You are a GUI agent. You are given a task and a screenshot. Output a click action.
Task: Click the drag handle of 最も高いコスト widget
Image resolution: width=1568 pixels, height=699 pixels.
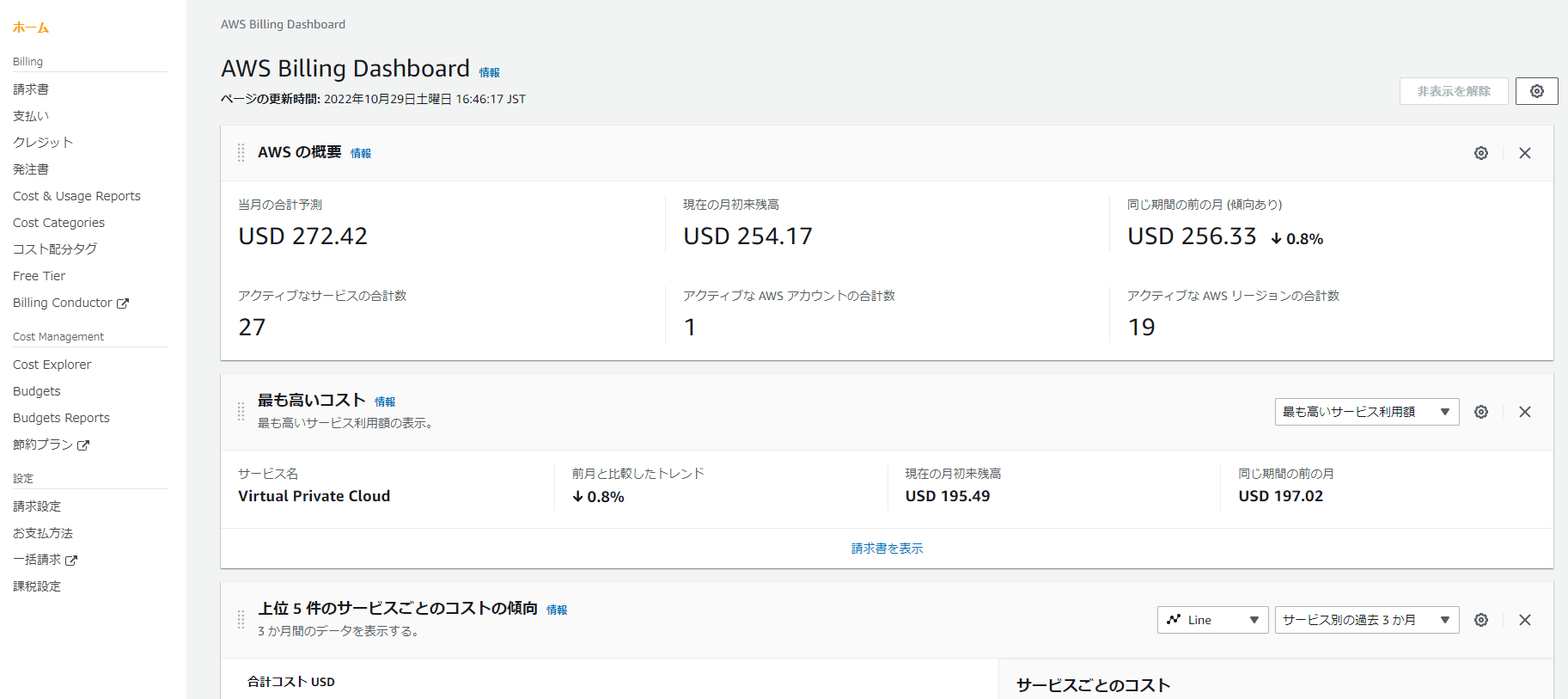[241, 412]
